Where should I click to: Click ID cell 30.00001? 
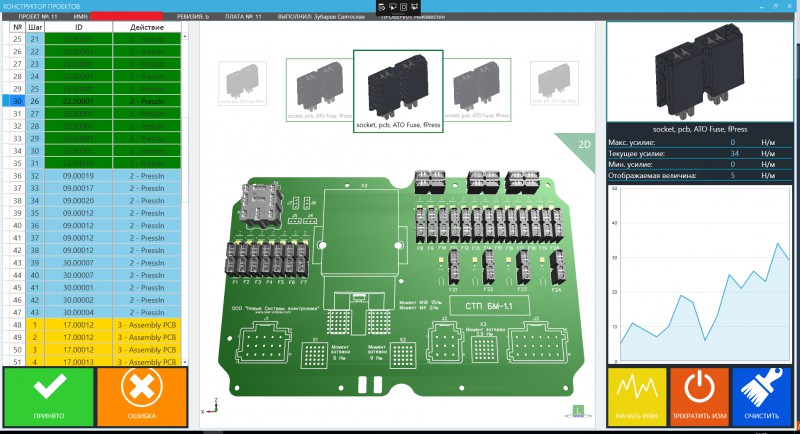tap(79, 288)
